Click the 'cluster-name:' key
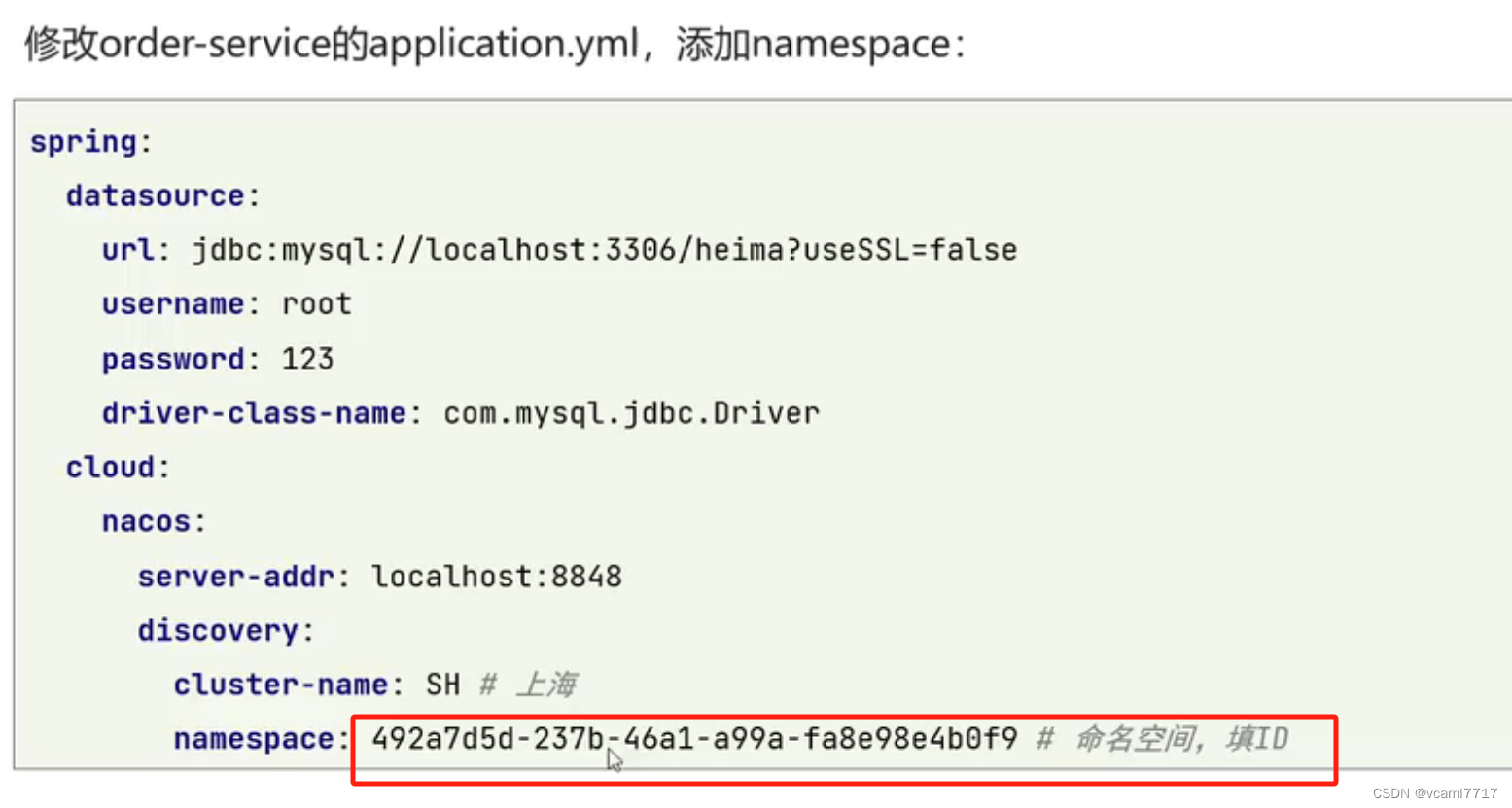This screenshot has width=1512, height=808. tap(289, 685)
